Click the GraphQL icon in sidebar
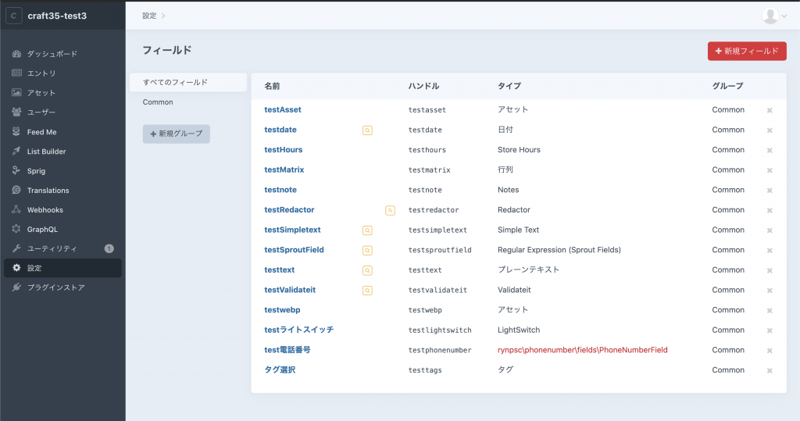This screenshot has width=800, height=421. (17, 229)
